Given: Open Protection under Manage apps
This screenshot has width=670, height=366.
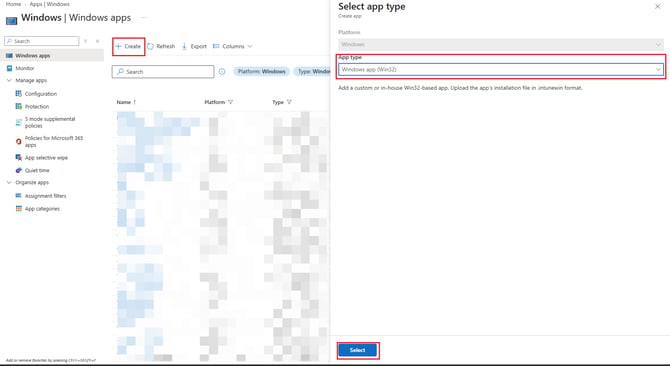Looking at the screenshot, I should click(x=37, y=107).
